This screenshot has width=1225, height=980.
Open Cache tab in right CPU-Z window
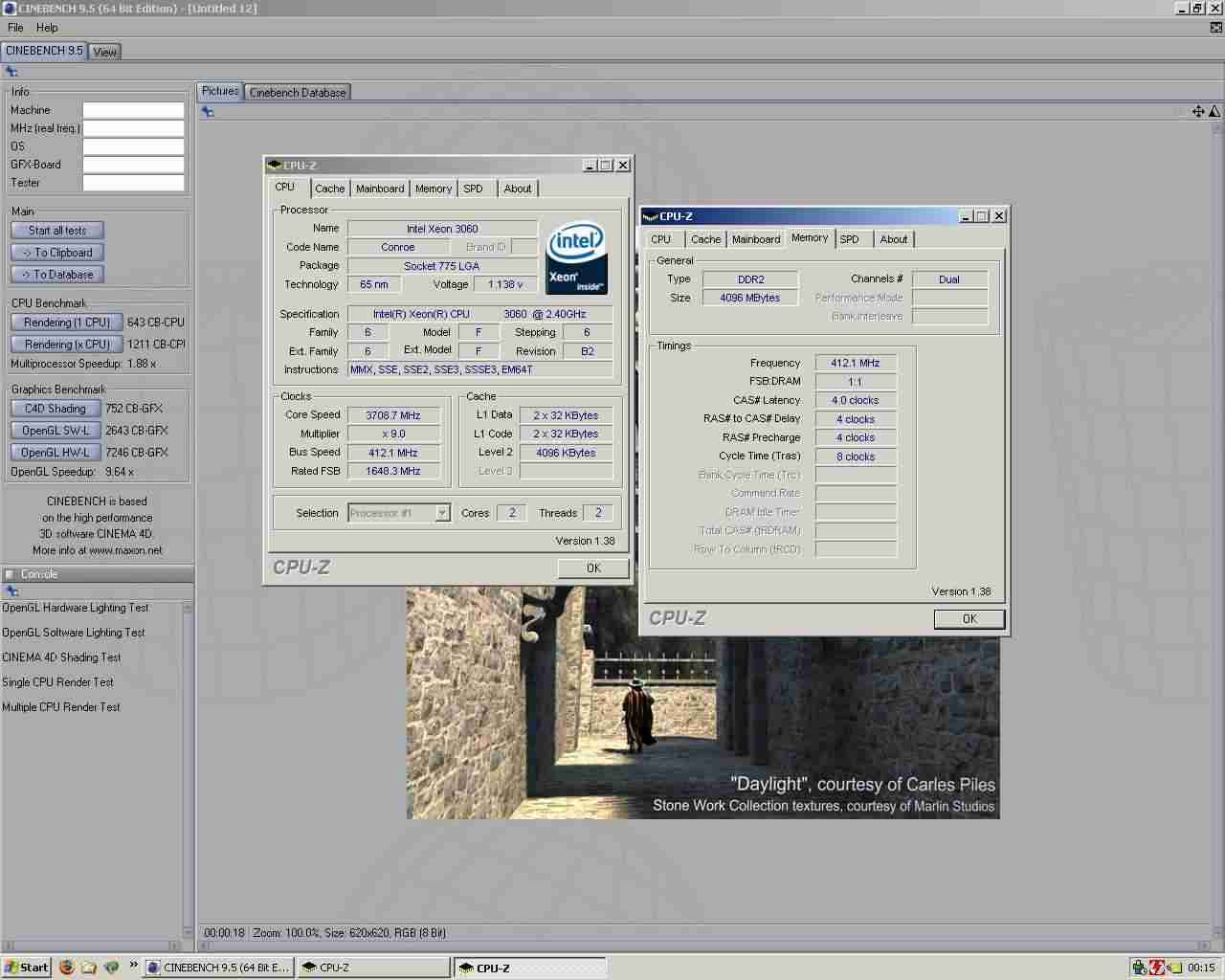coord(706,239)
